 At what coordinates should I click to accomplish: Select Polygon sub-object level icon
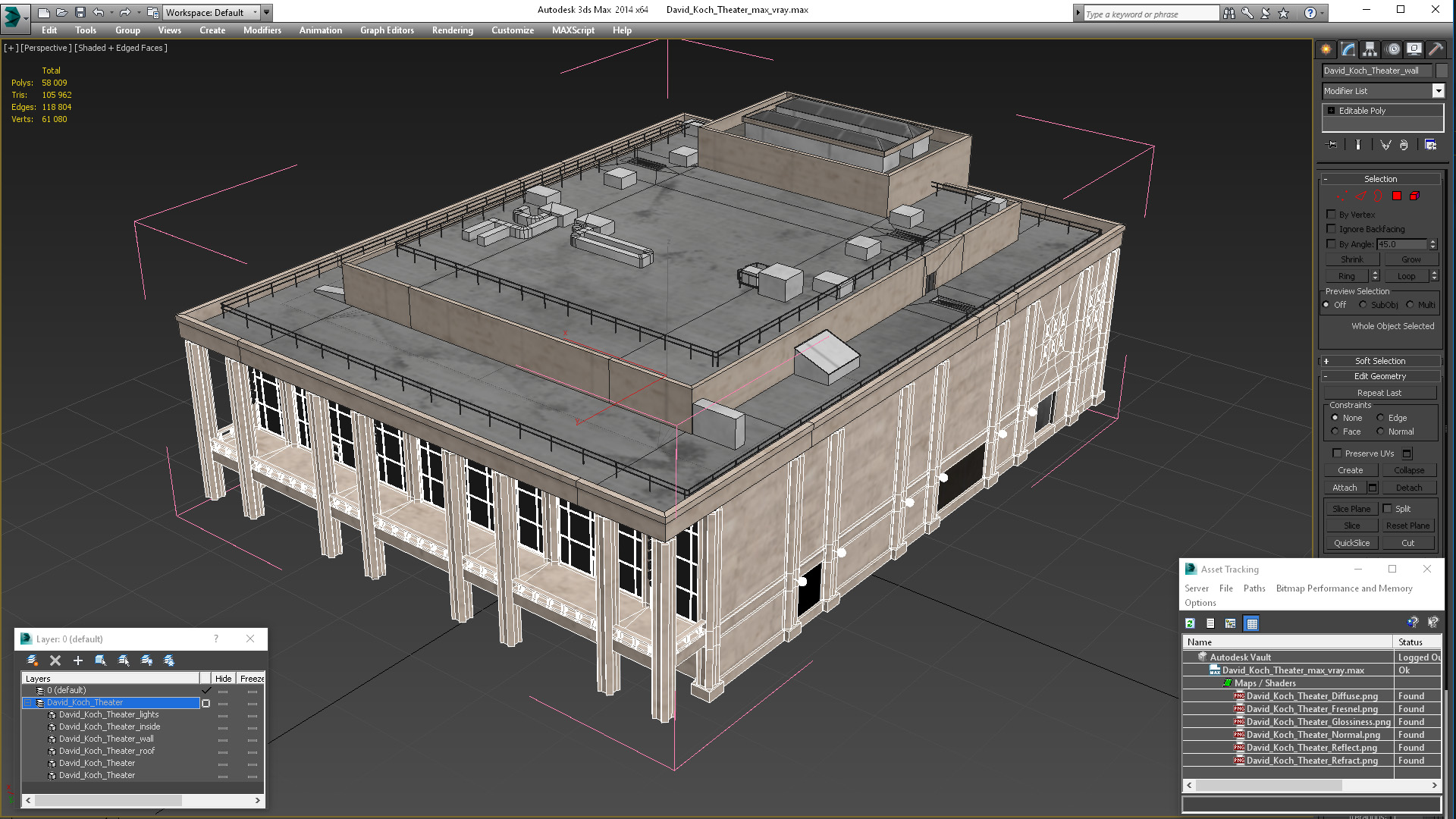point(1397,196)
